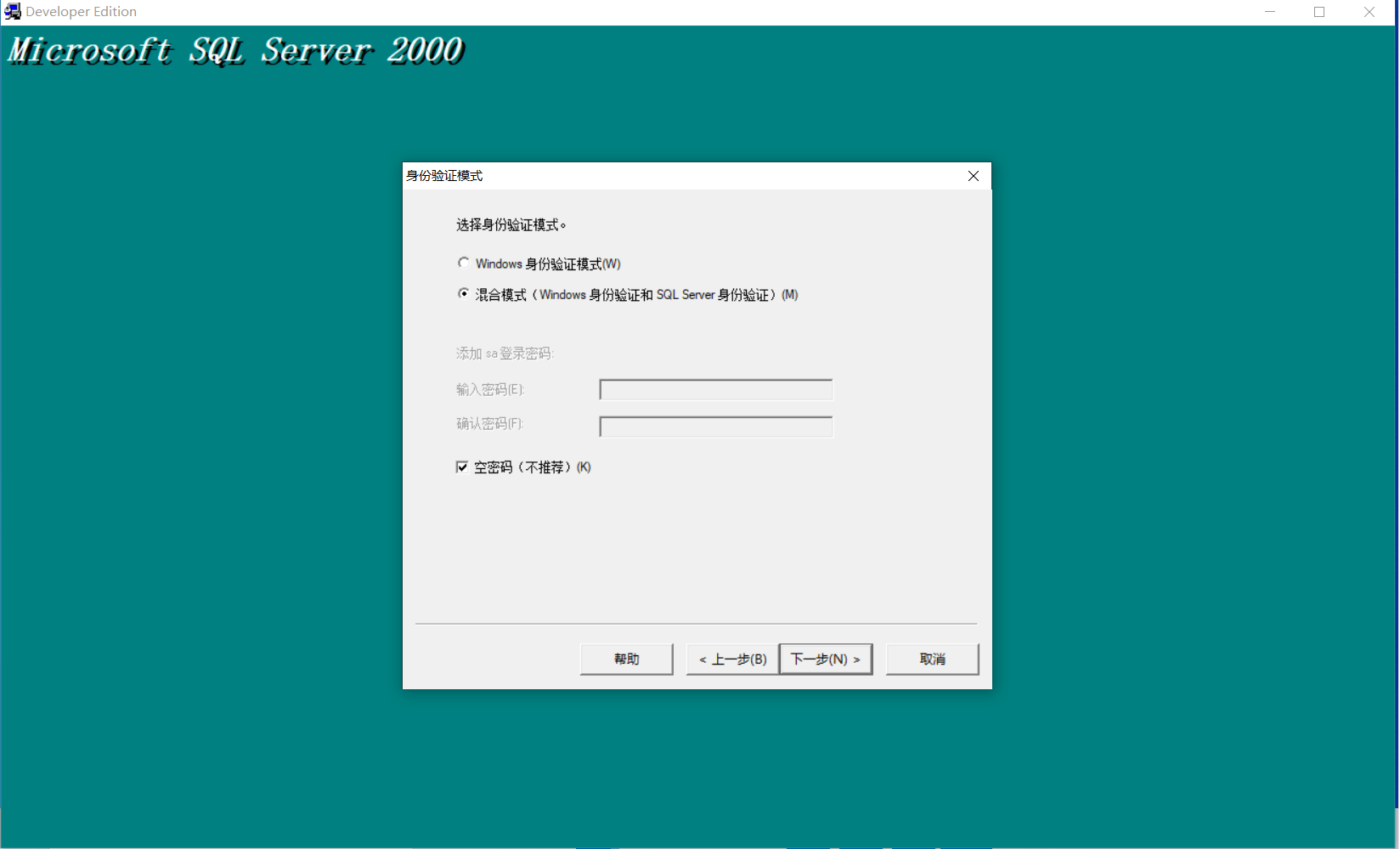Click the 输入密码 password field
This screenshot has height=849, width=1400.
point(716,390)
